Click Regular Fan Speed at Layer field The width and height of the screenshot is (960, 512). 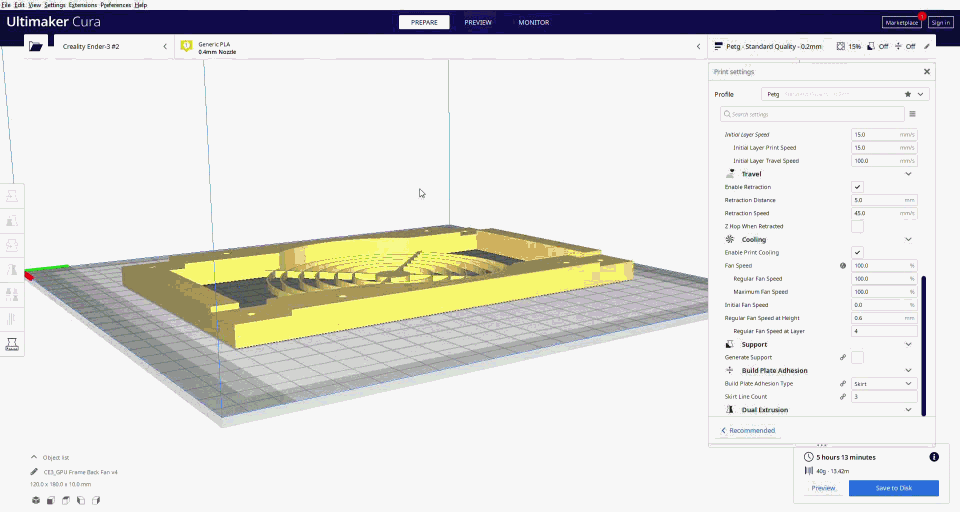[x=884, y=331]
